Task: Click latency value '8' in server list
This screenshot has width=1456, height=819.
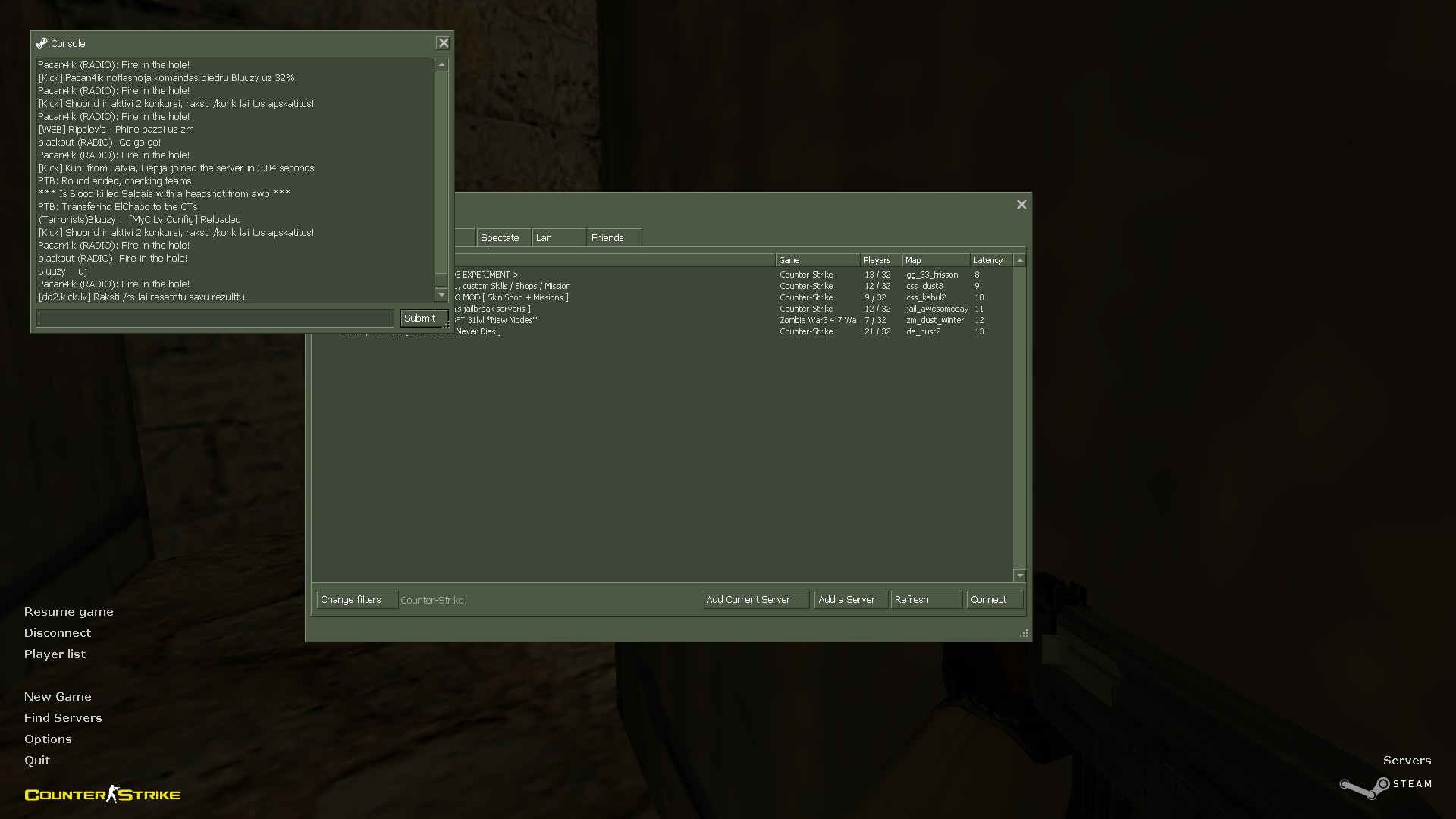Action: tap(977, 275)
